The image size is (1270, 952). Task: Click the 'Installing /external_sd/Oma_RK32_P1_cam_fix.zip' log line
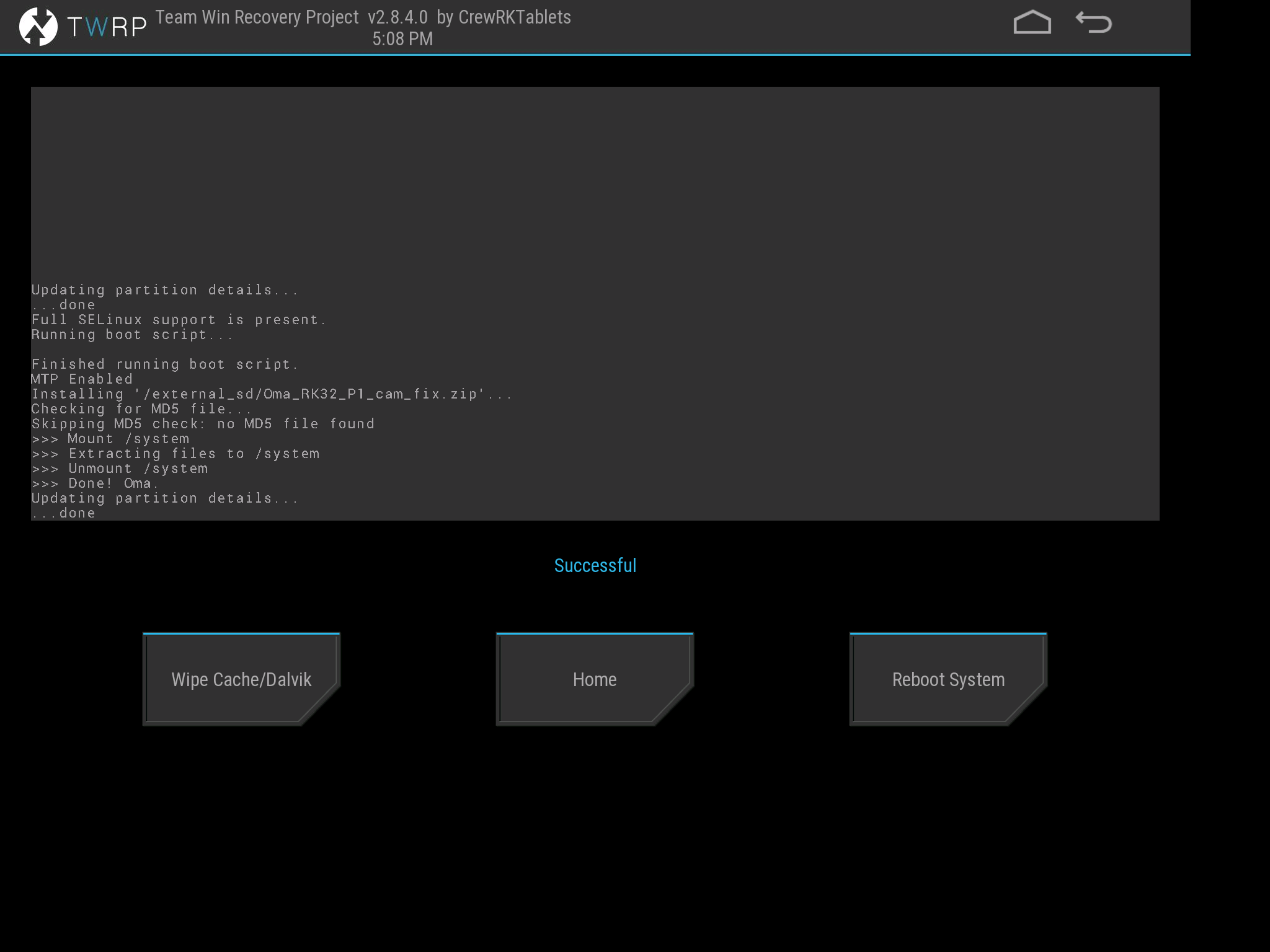(272, 394)
